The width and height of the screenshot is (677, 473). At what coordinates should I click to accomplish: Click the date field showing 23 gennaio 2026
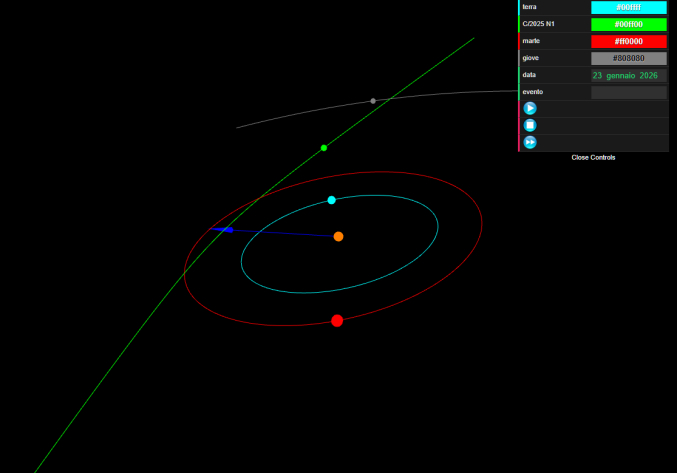(x=628, y=75)
